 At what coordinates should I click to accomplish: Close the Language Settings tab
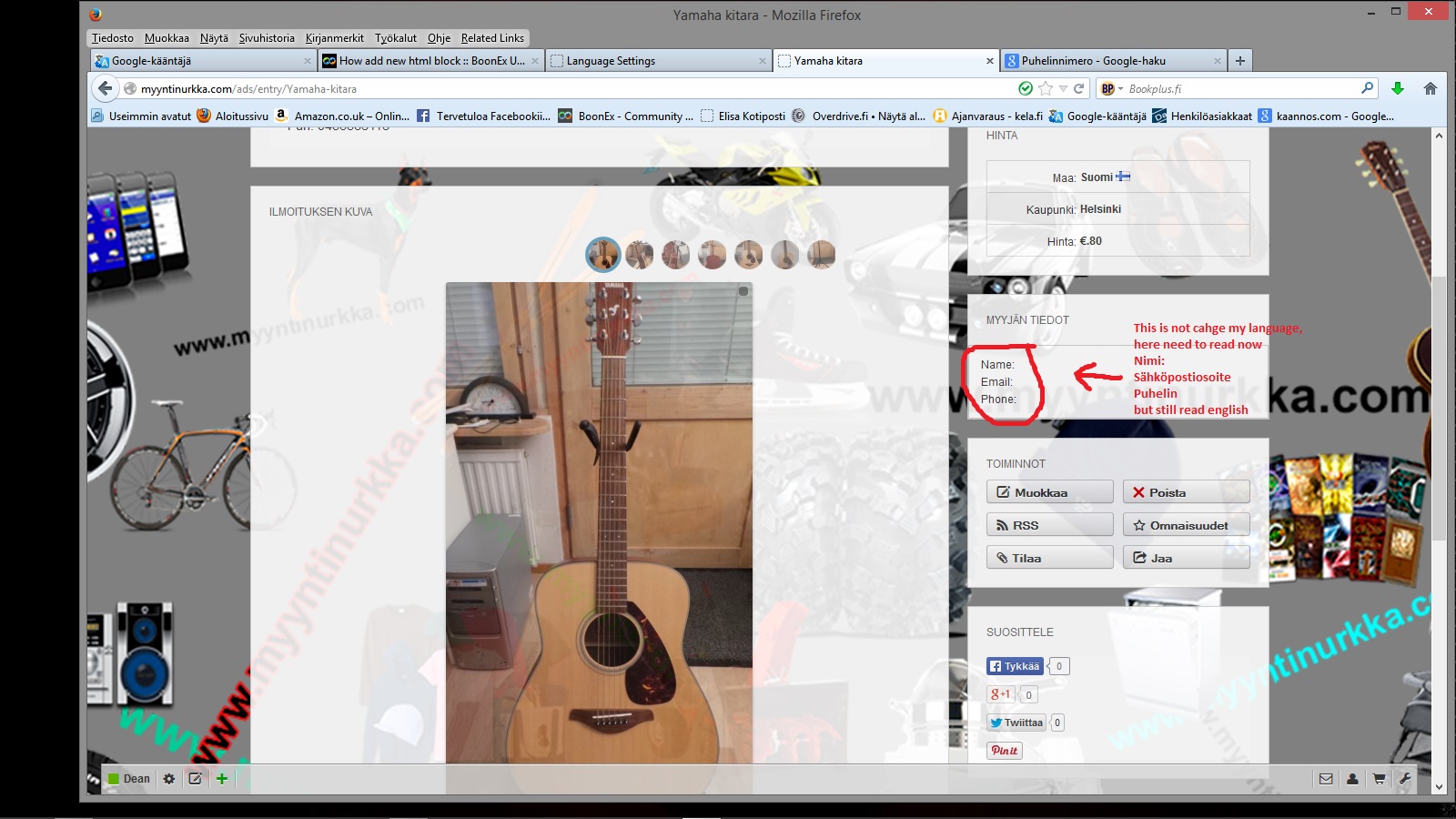pos(763,61)
